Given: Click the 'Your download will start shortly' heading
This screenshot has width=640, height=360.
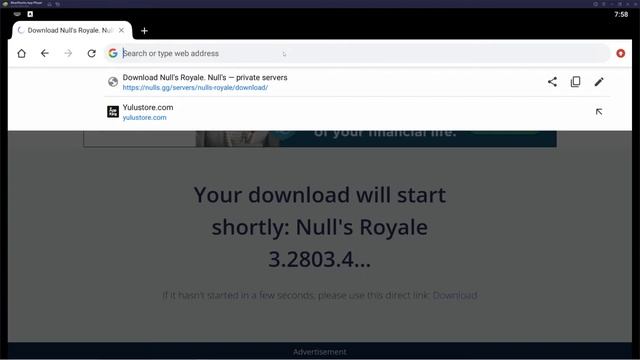Looking at the screenshot, I should 320,227.
